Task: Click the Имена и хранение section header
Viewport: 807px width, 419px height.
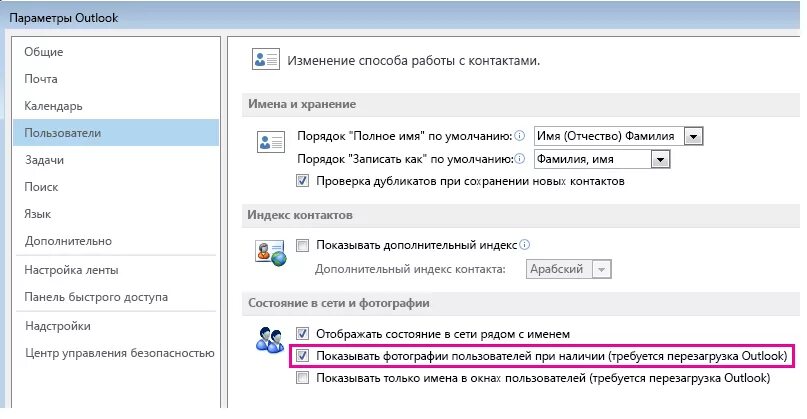Action: coord(302,104)
